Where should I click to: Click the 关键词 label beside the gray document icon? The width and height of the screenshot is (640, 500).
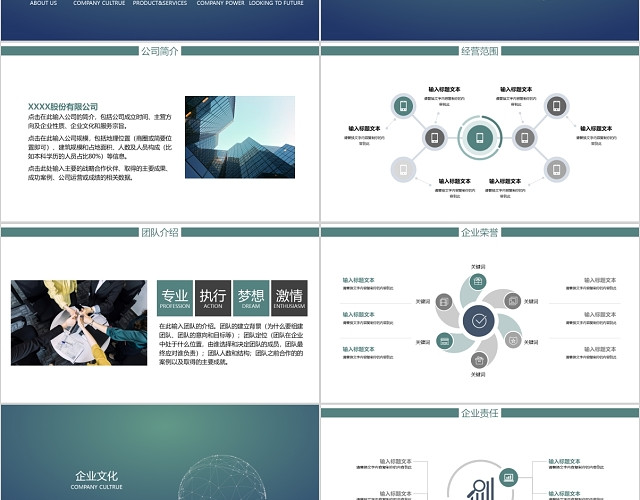click(423, 301)
